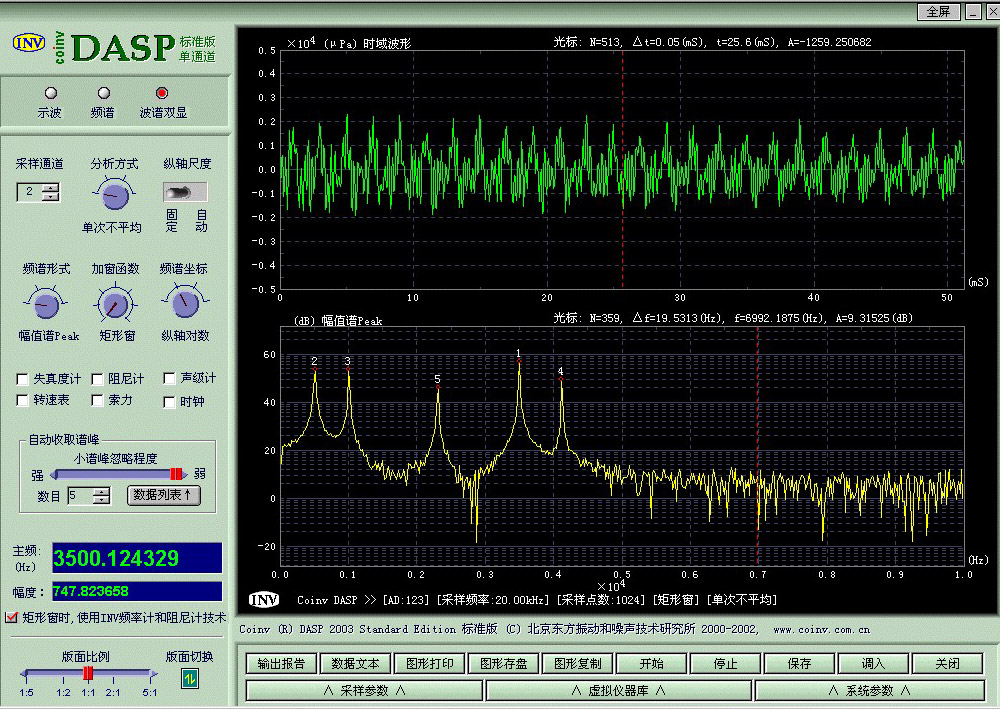Viewport: 1000px width, 709px height.
Task: Click the INV logo in header
Action: pyautogui.click(x=29, y=43)
